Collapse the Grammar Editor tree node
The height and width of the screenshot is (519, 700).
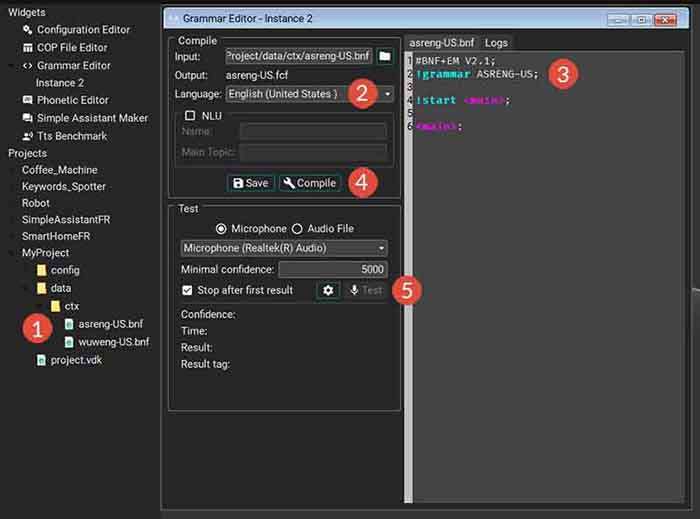click(x=12, y=66)
